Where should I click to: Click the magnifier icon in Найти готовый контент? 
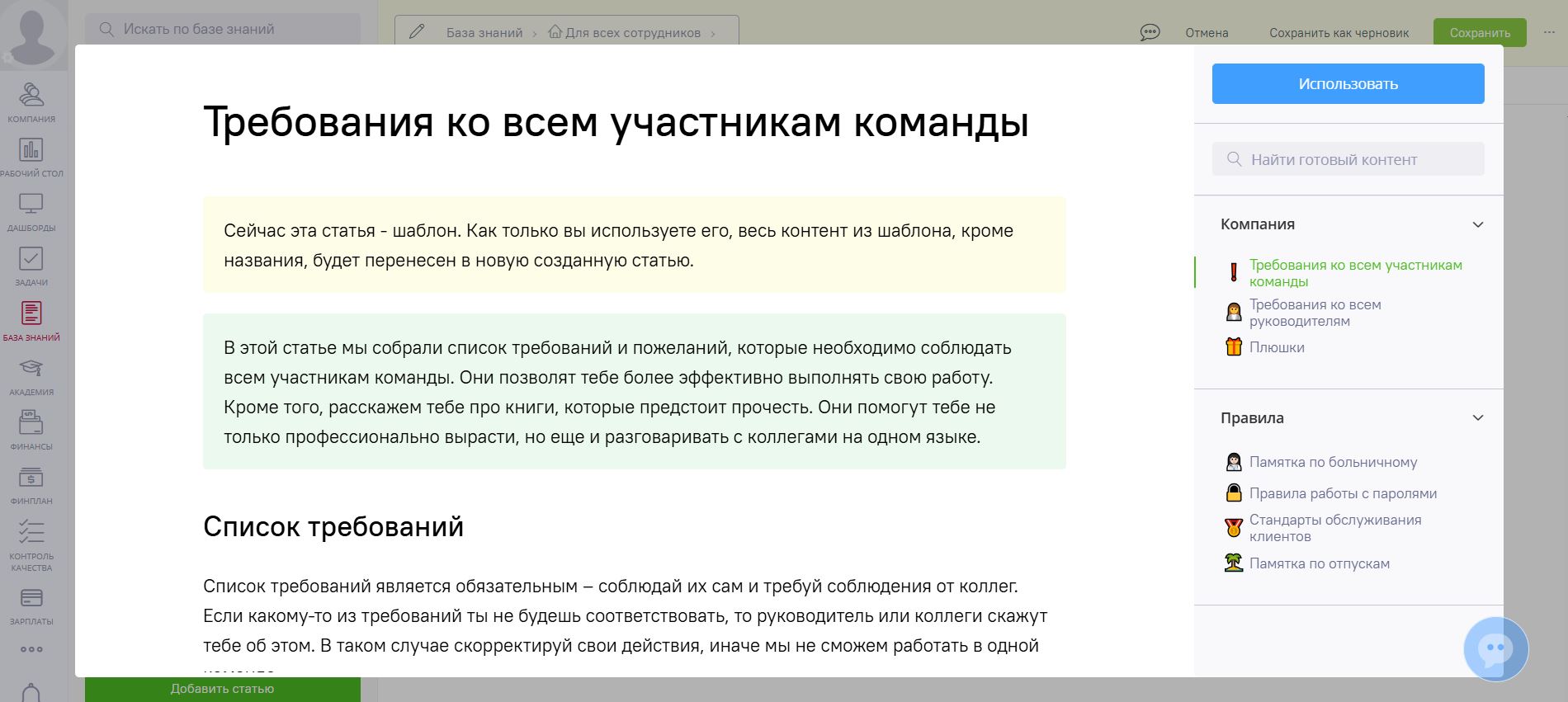pos(1235,159)
